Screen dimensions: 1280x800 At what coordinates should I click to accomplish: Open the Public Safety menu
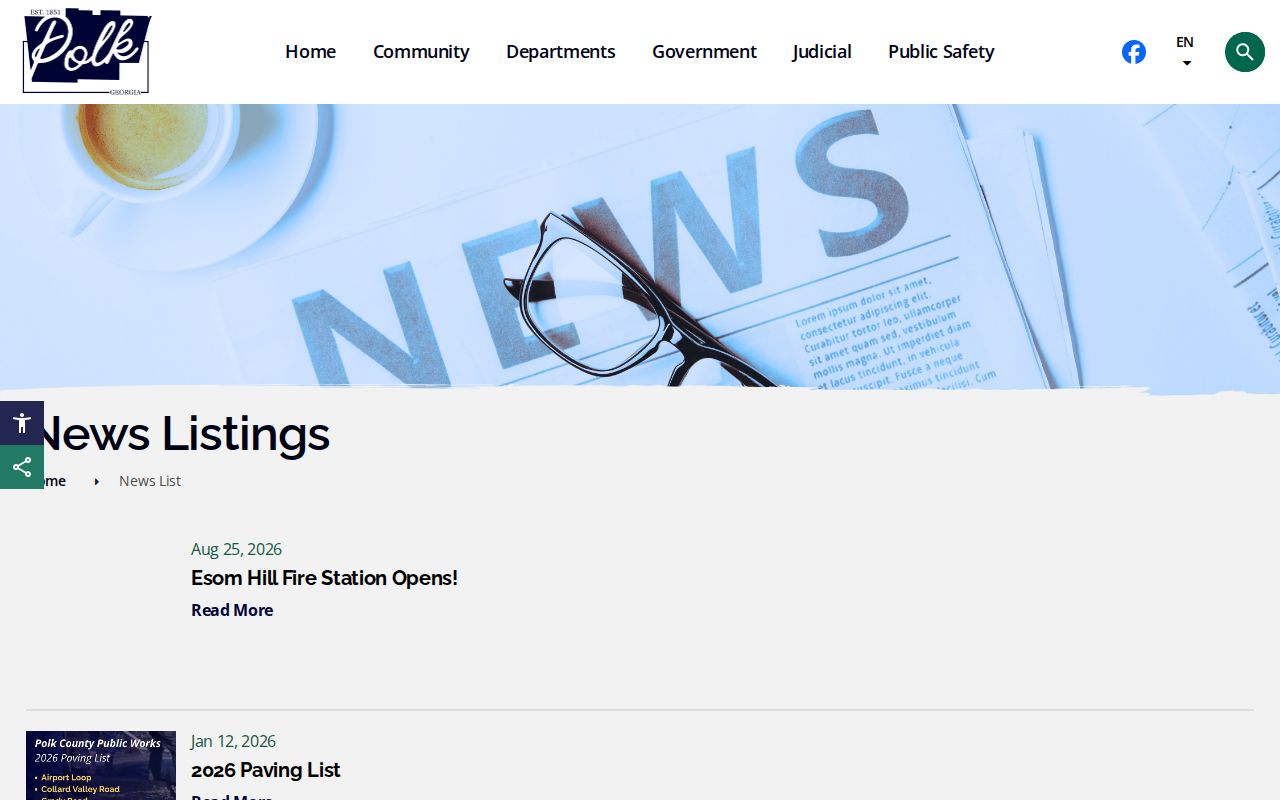[x=941, y=51]
